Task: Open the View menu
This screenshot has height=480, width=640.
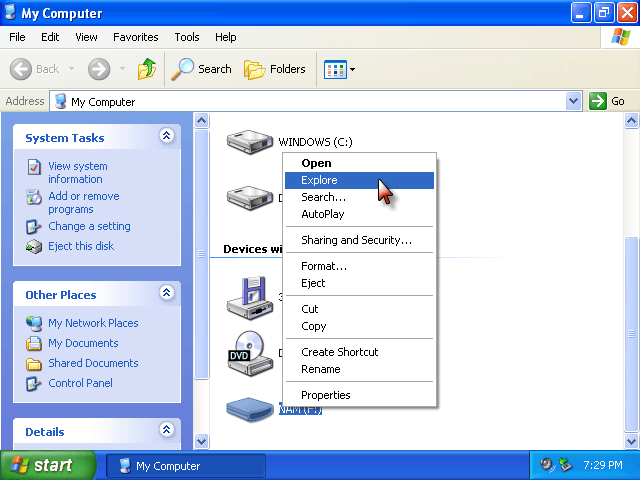Action: (86, 37)
